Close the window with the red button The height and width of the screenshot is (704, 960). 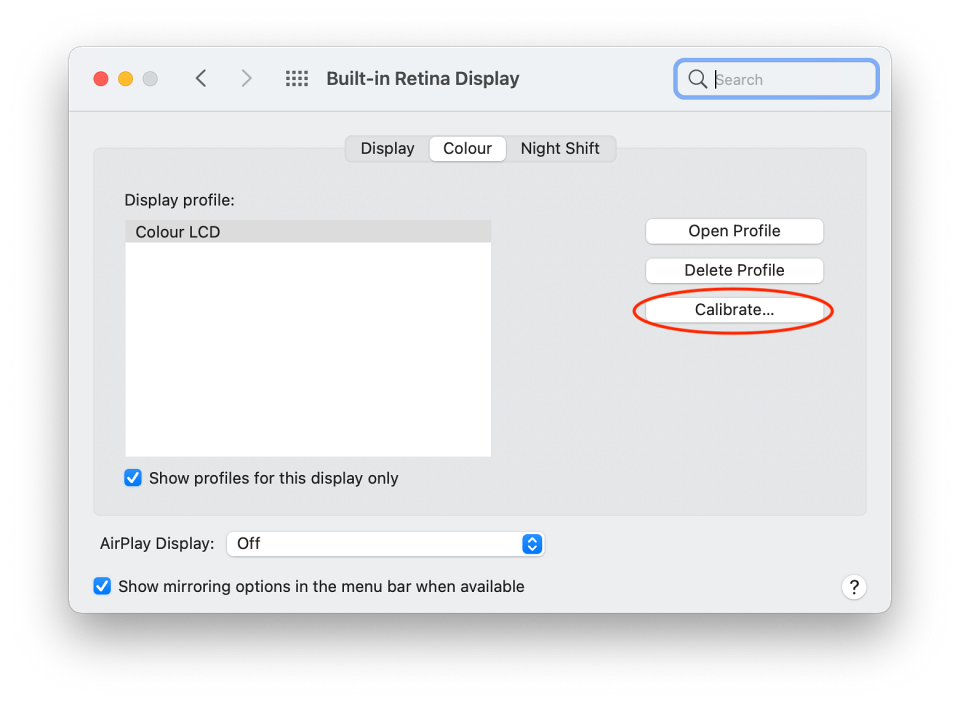coord(101,78)
